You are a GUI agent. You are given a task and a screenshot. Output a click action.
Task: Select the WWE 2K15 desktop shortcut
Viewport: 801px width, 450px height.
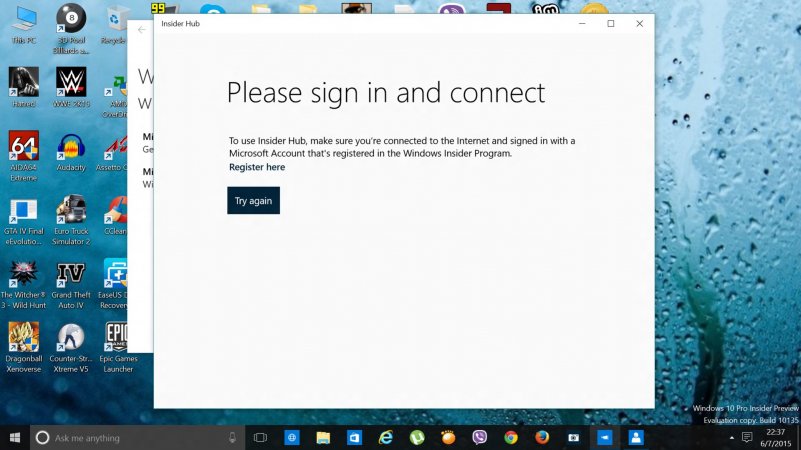tap(71, 87)
